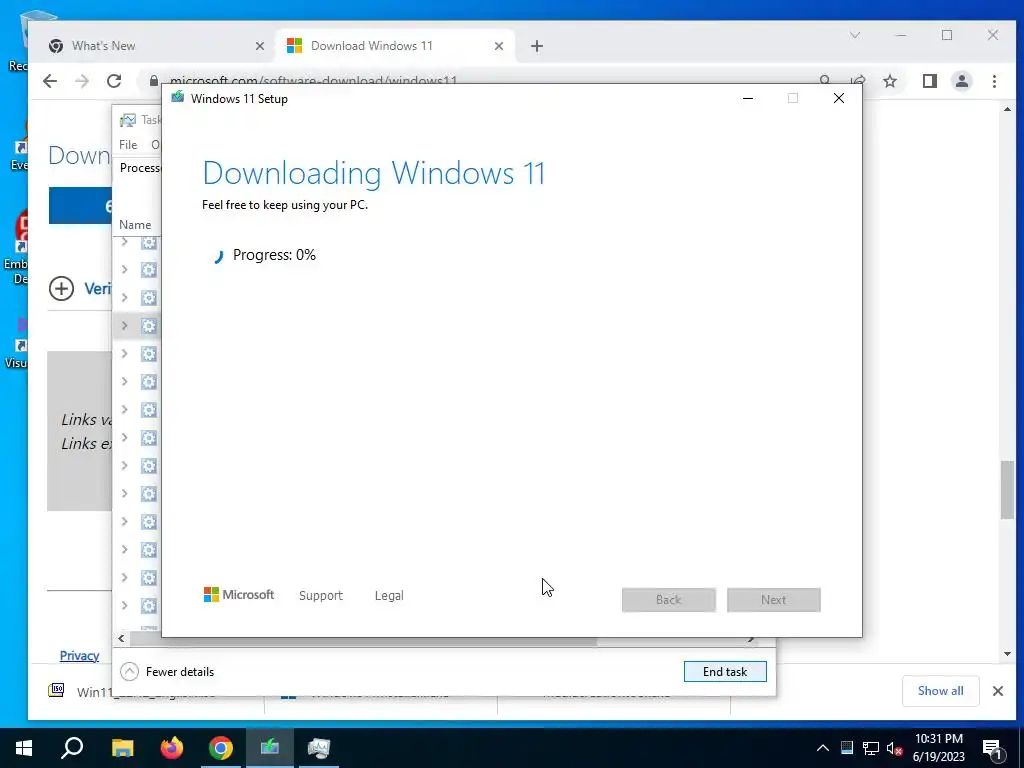Viewport: 1024px width, 768px height.
Task: Click the muted volume tray icon
Action: [895, 748]
